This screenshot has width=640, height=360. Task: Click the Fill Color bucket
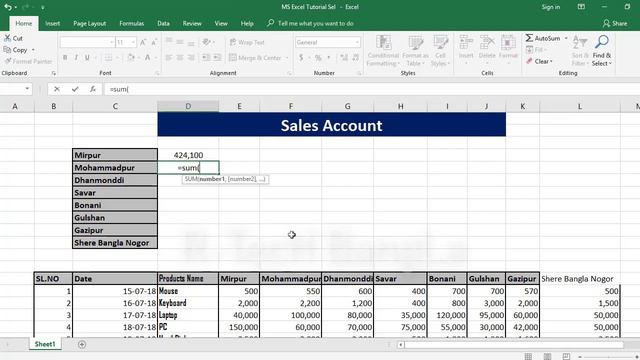pos(131,58)
